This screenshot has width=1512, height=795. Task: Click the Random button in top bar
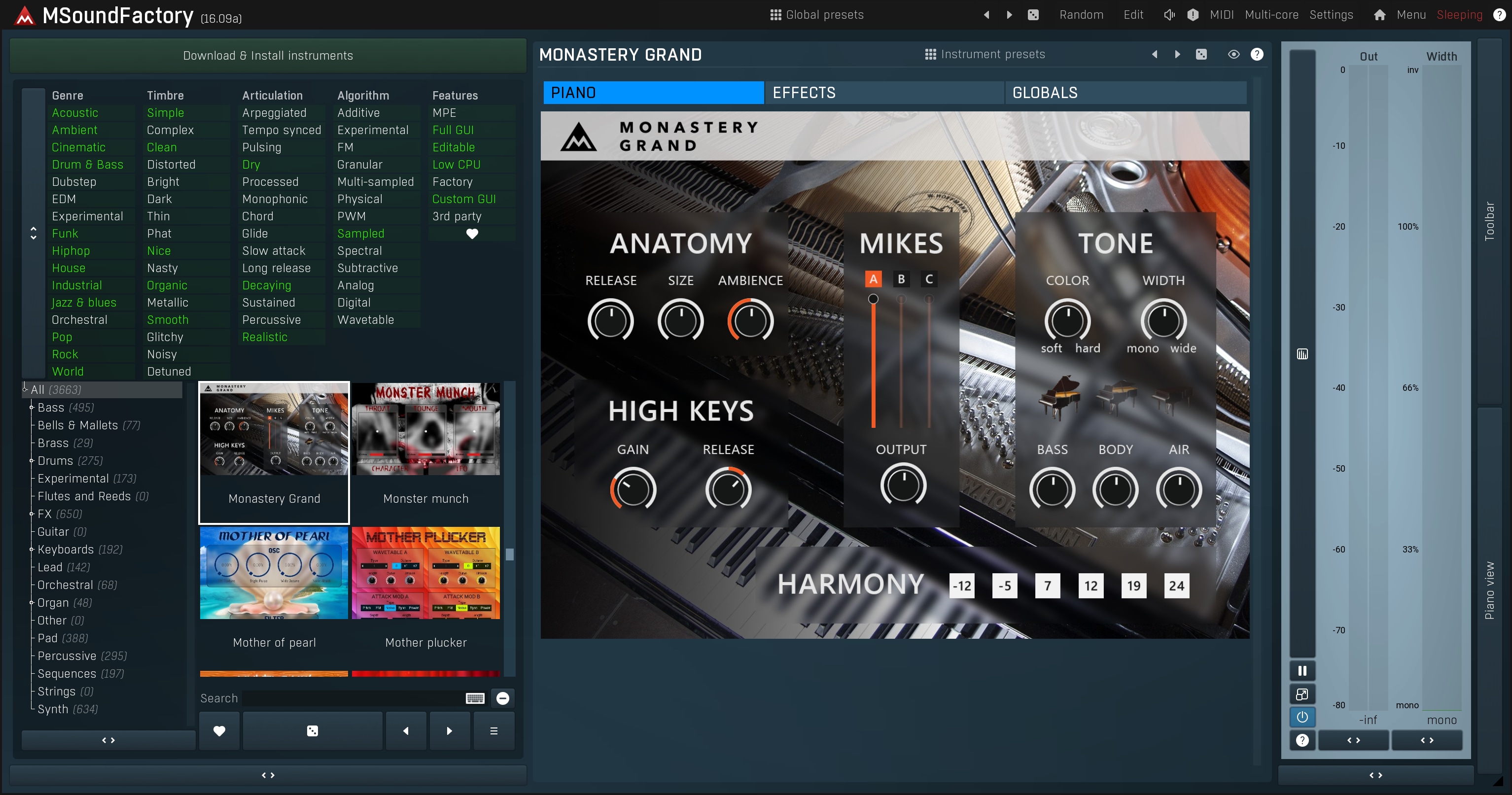point(1081,15)
